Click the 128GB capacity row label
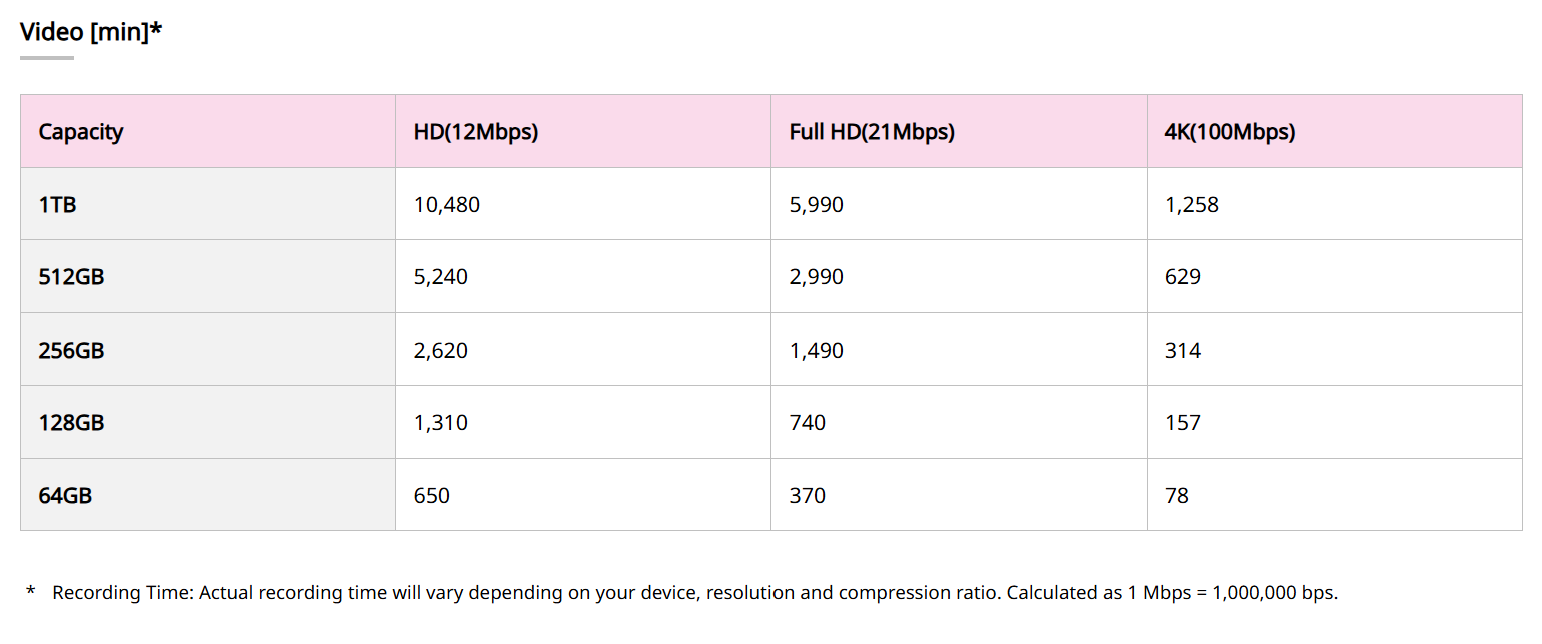This screenshot has height=644, width=1542. click(71, 423)
